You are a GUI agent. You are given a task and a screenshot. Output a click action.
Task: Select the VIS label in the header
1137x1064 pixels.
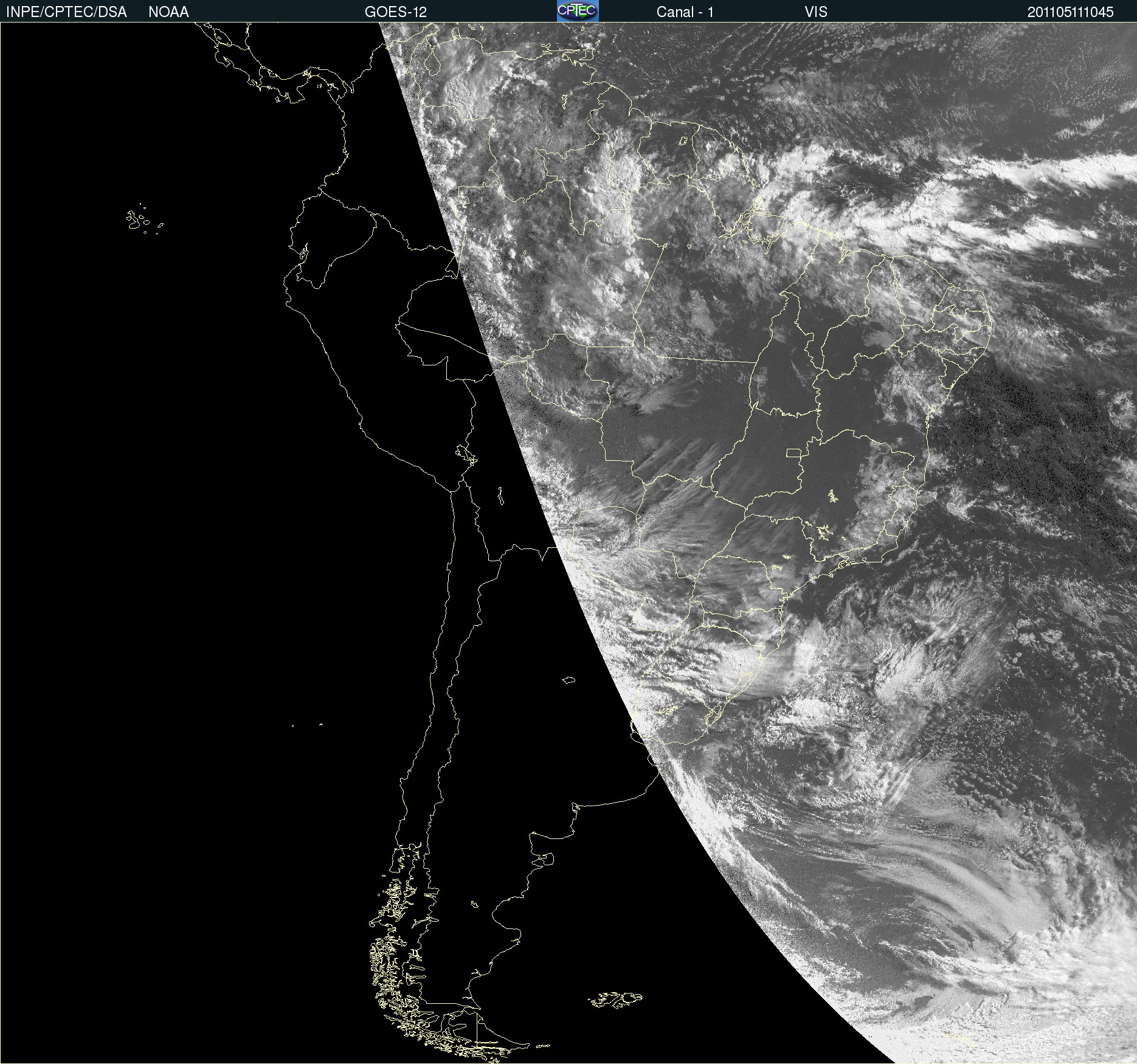[816, 12]
